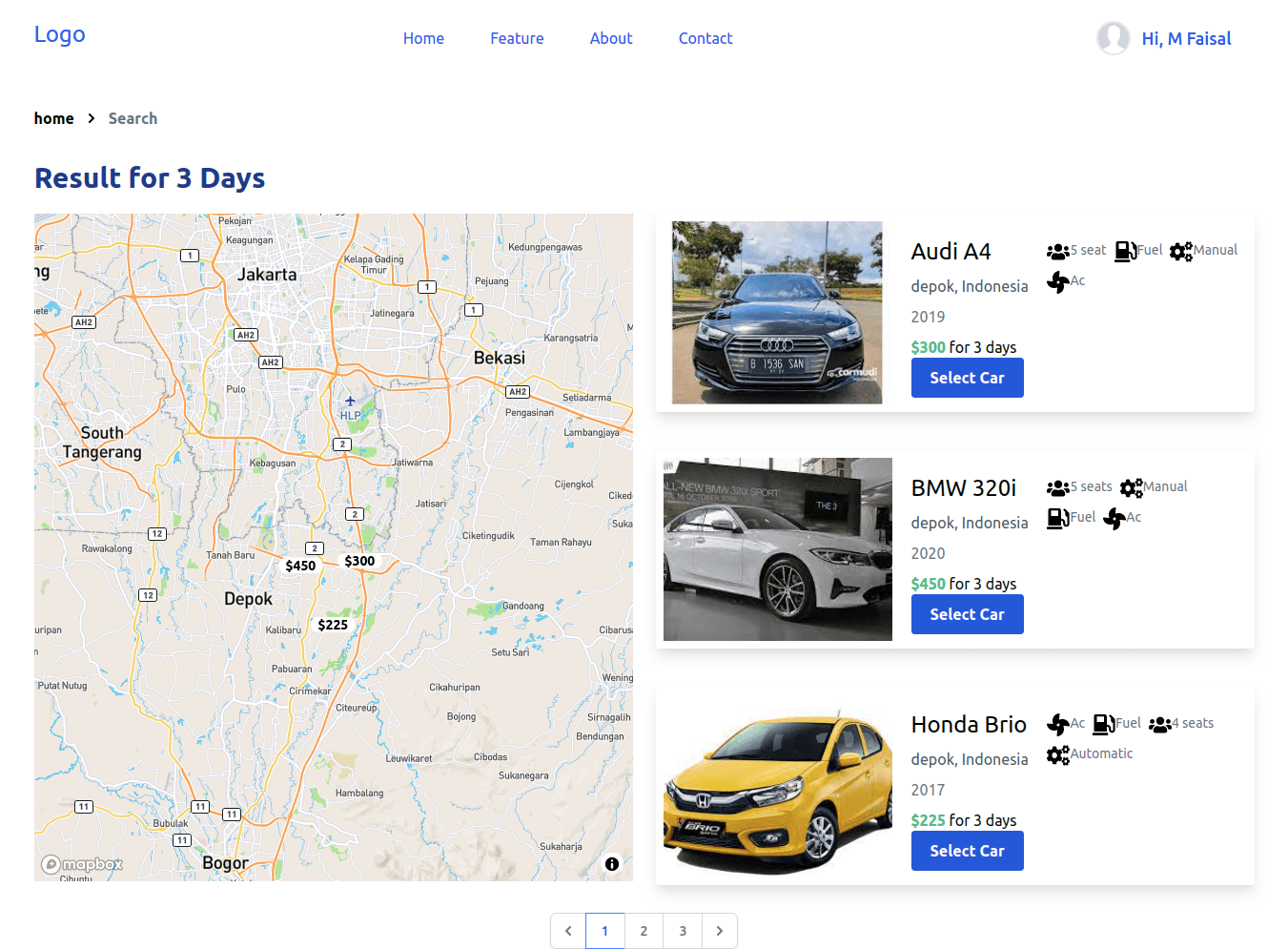Select Car for the Audi A4

tap(967, 378)
